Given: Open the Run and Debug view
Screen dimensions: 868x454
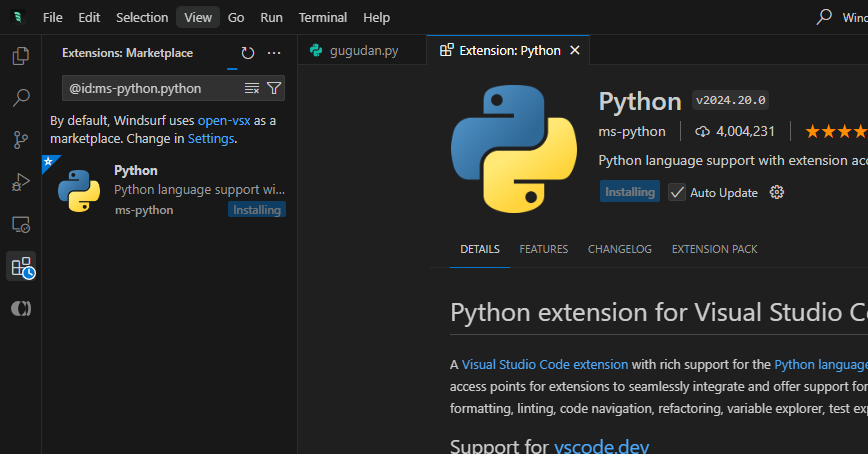Looking at the screenshot, I should (x=20, y=182).
